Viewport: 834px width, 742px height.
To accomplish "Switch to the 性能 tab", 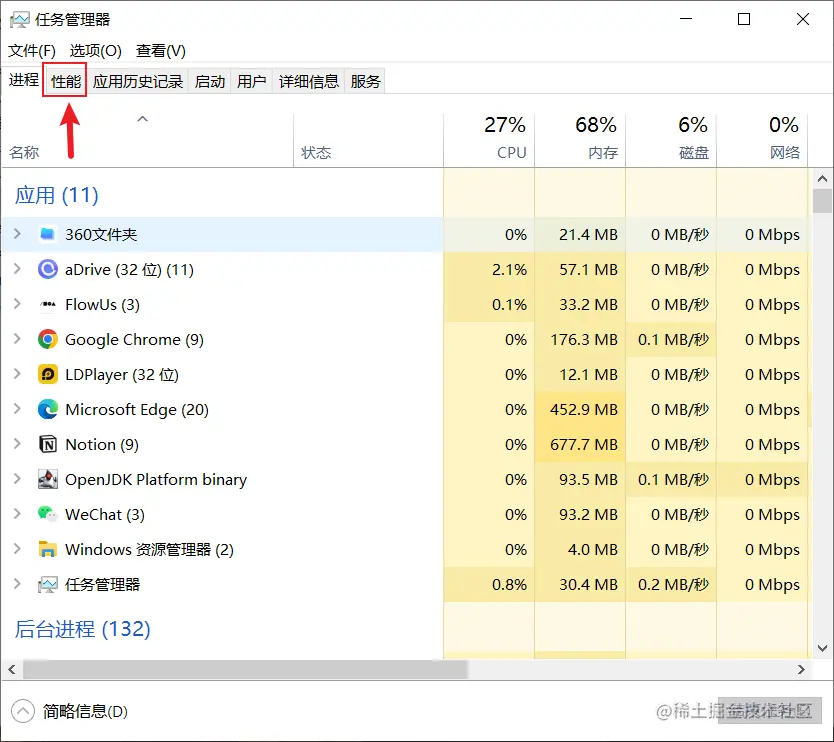I will (x=65, y=81).
